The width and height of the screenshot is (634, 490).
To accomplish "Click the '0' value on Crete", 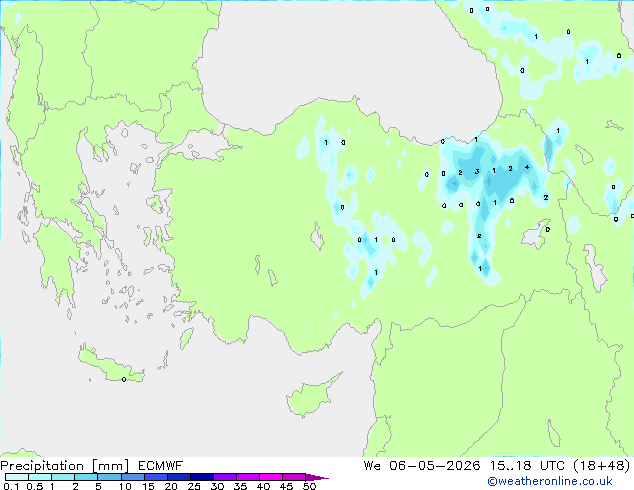I will point(124,379).
